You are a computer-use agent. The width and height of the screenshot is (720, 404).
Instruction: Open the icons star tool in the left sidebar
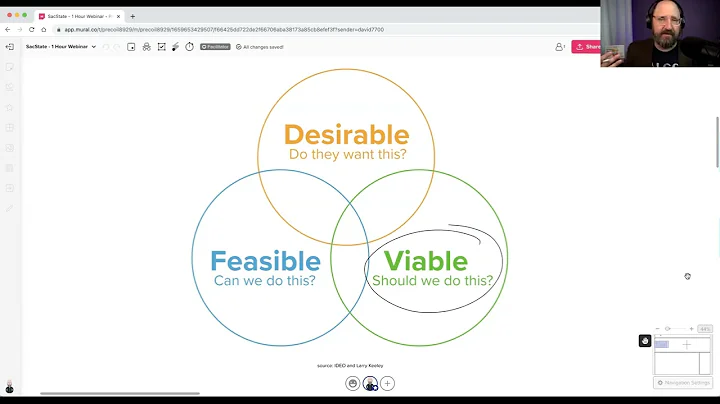(10, 107)
